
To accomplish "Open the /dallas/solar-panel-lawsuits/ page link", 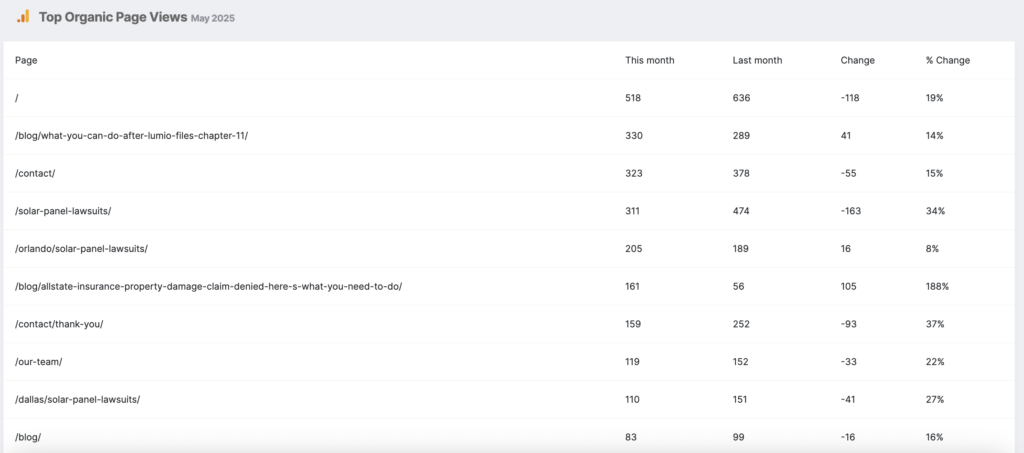I will 77,399.
